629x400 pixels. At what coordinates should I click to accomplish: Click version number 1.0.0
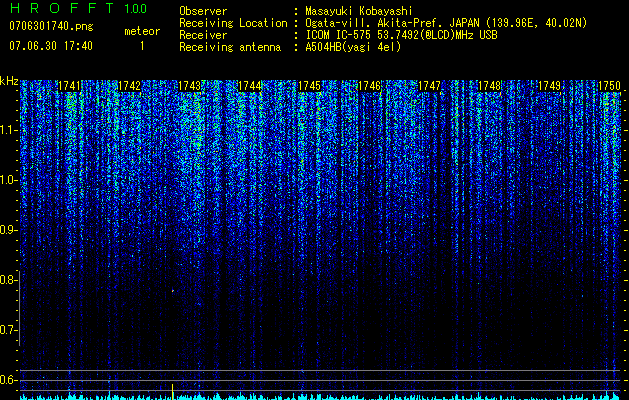point(136,8)
